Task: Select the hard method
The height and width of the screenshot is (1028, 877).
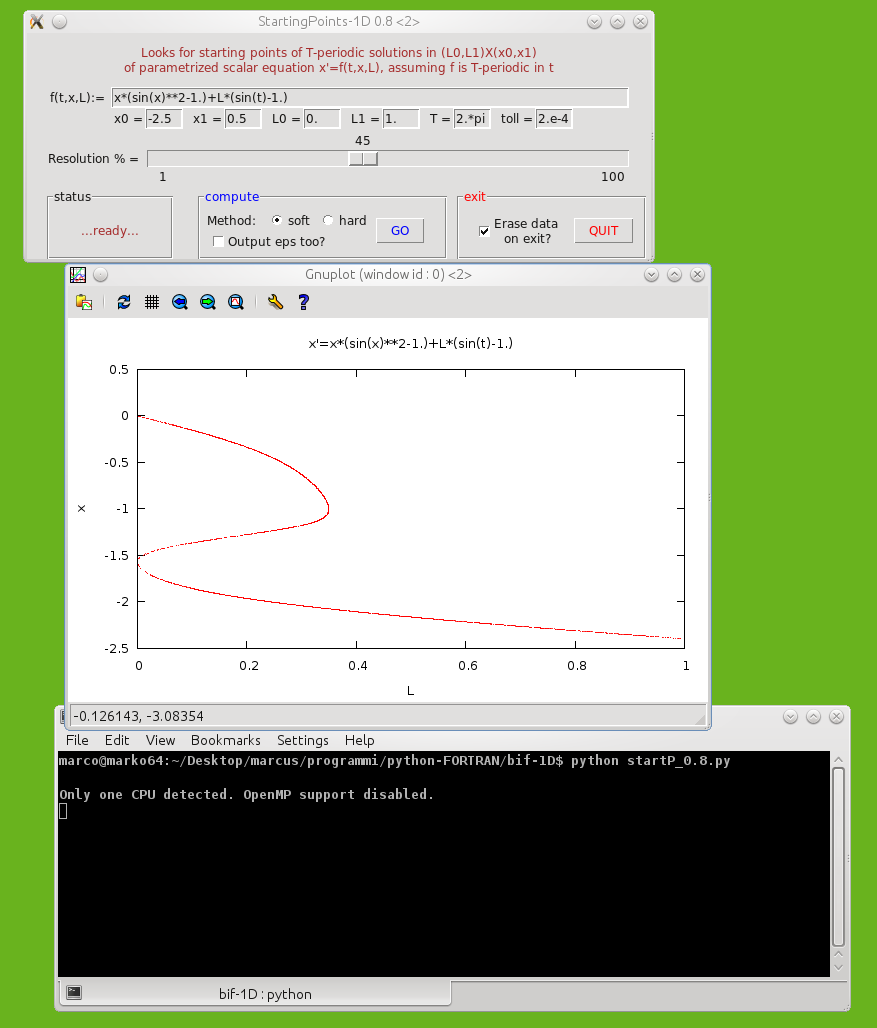Action: coord(328,220)
